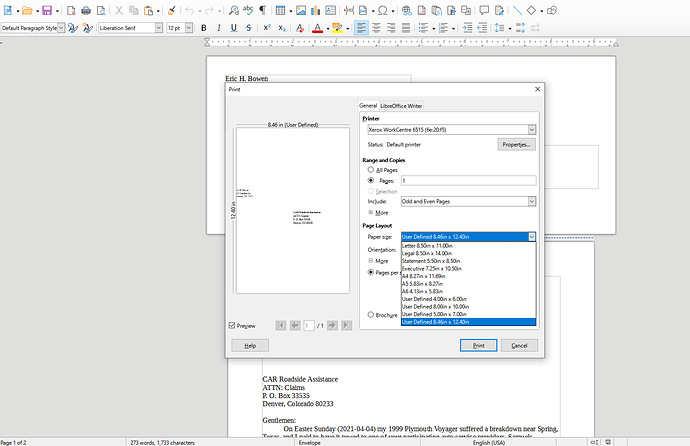Viewport: 690px width, 446px height.
Task: Click the Print icon in main toolbar
Action: tap(86, 10)
